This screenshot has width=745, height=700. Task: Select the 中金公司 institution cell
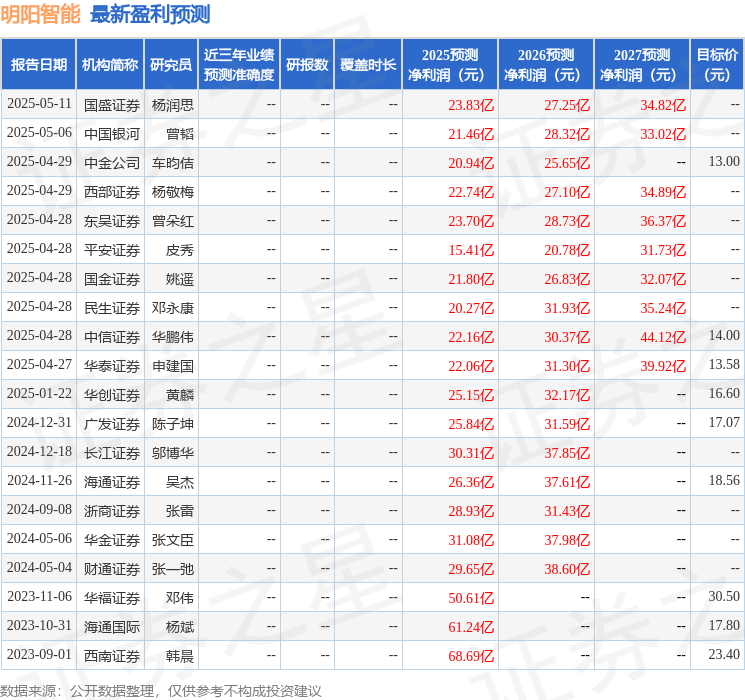[x=112, y=163]
